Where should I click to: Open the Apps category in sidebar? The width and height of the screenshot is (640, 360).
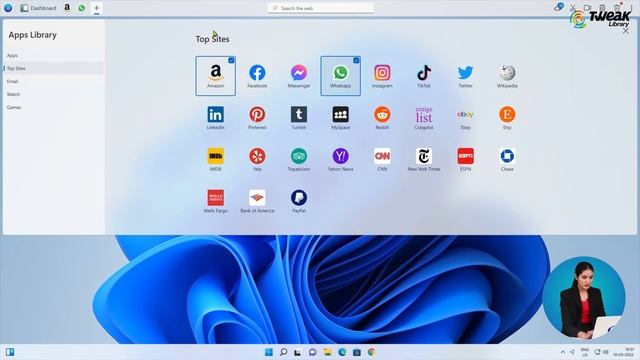tap(53, 55)
